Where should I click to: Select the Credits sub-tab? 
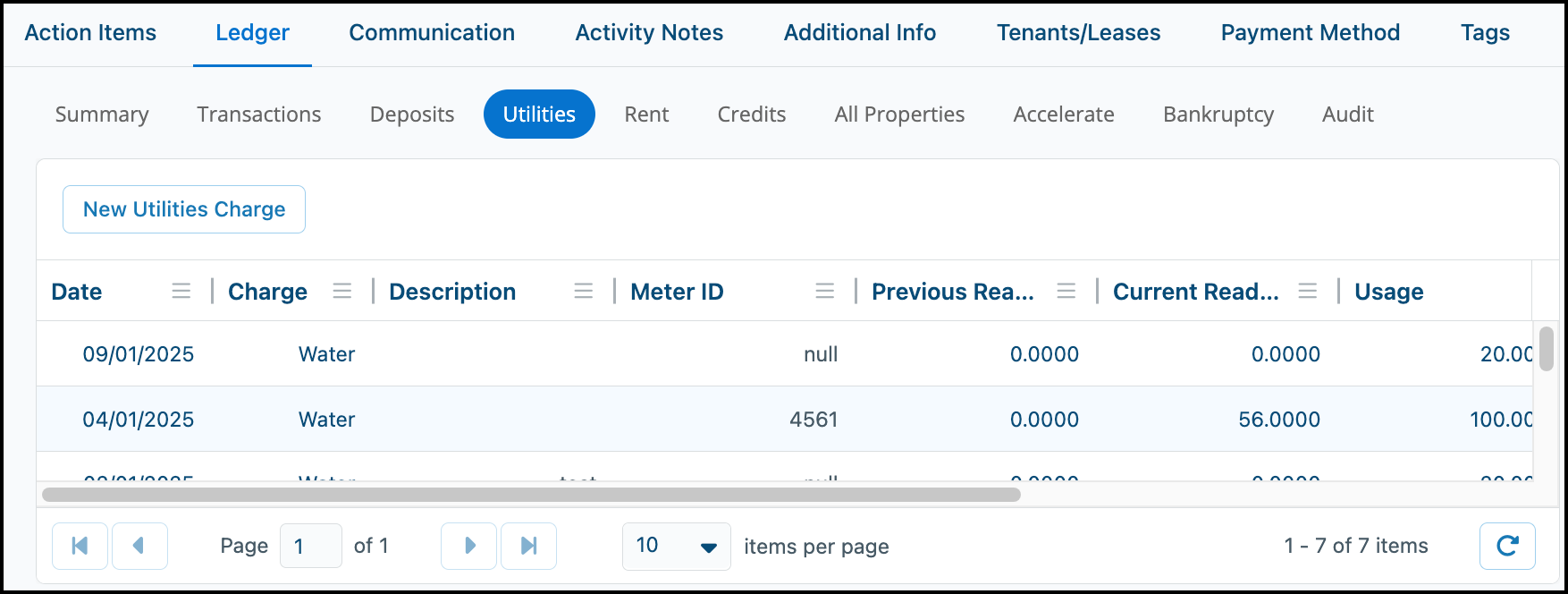[752, 115]
